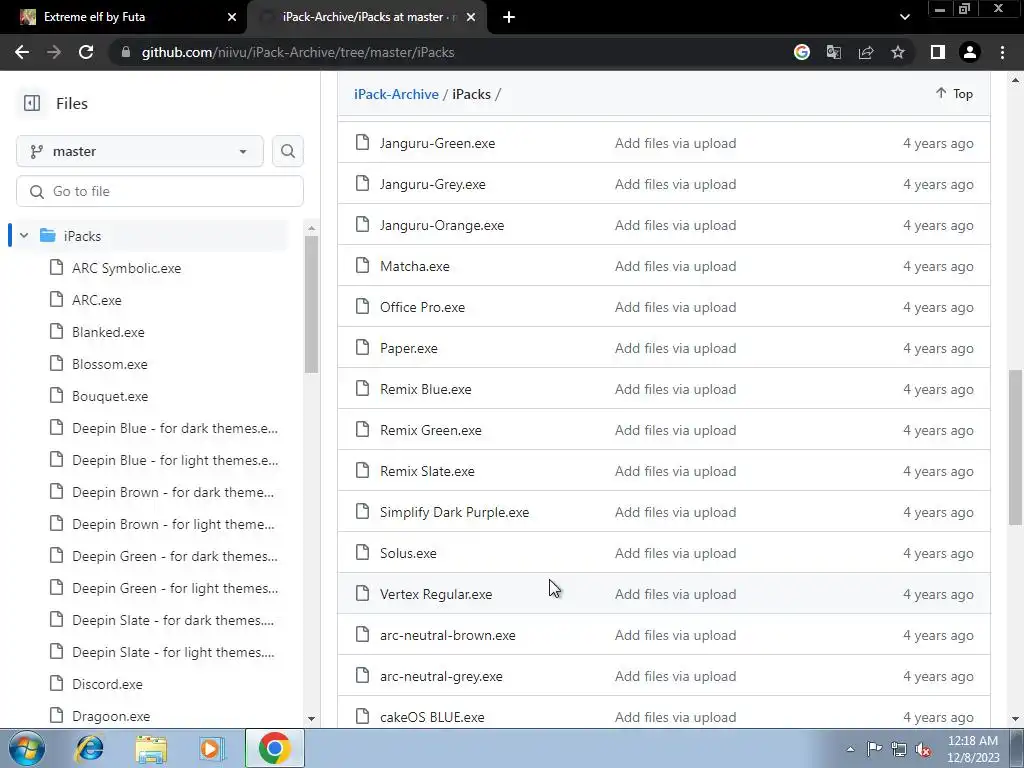Viewport: 1024px width, 768px height.
Task: Select the iPack-Archive/iPacks browser tab
Action: [368, 18]
